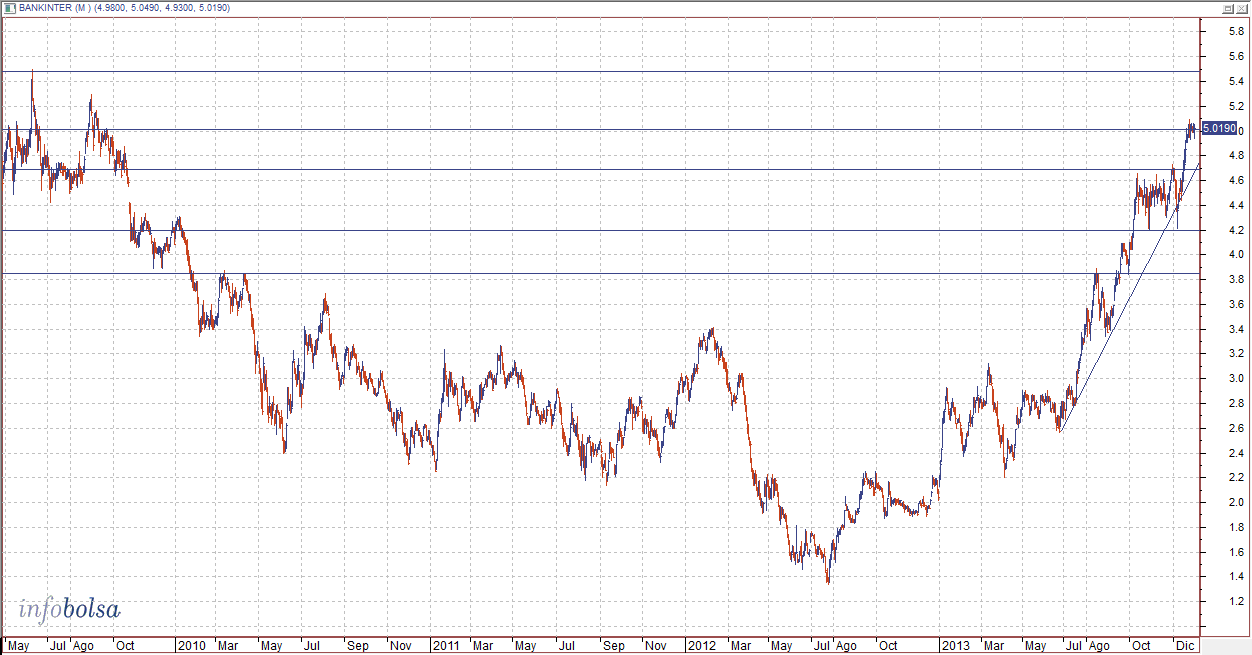The width and height of the screenshot is (1252, 655).
Task: Click the 2012 year label on time axis
Action: (700, 645)
